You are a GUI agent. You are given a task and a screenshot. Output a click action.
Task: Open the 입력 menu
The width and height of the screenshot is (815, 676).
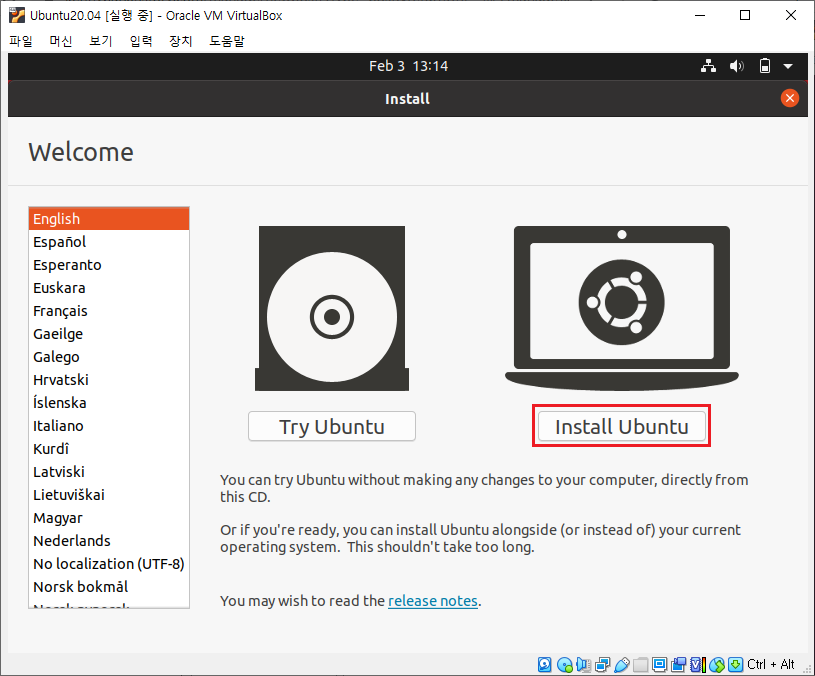141,41
